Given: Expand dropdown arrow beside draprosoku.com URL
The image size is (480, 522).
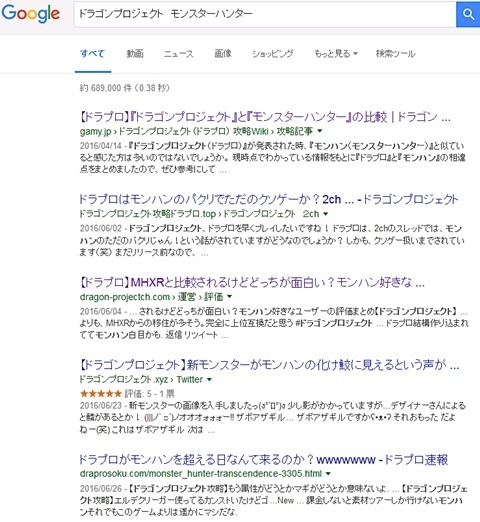Looking at the screenshot, I should click(328, 474).
